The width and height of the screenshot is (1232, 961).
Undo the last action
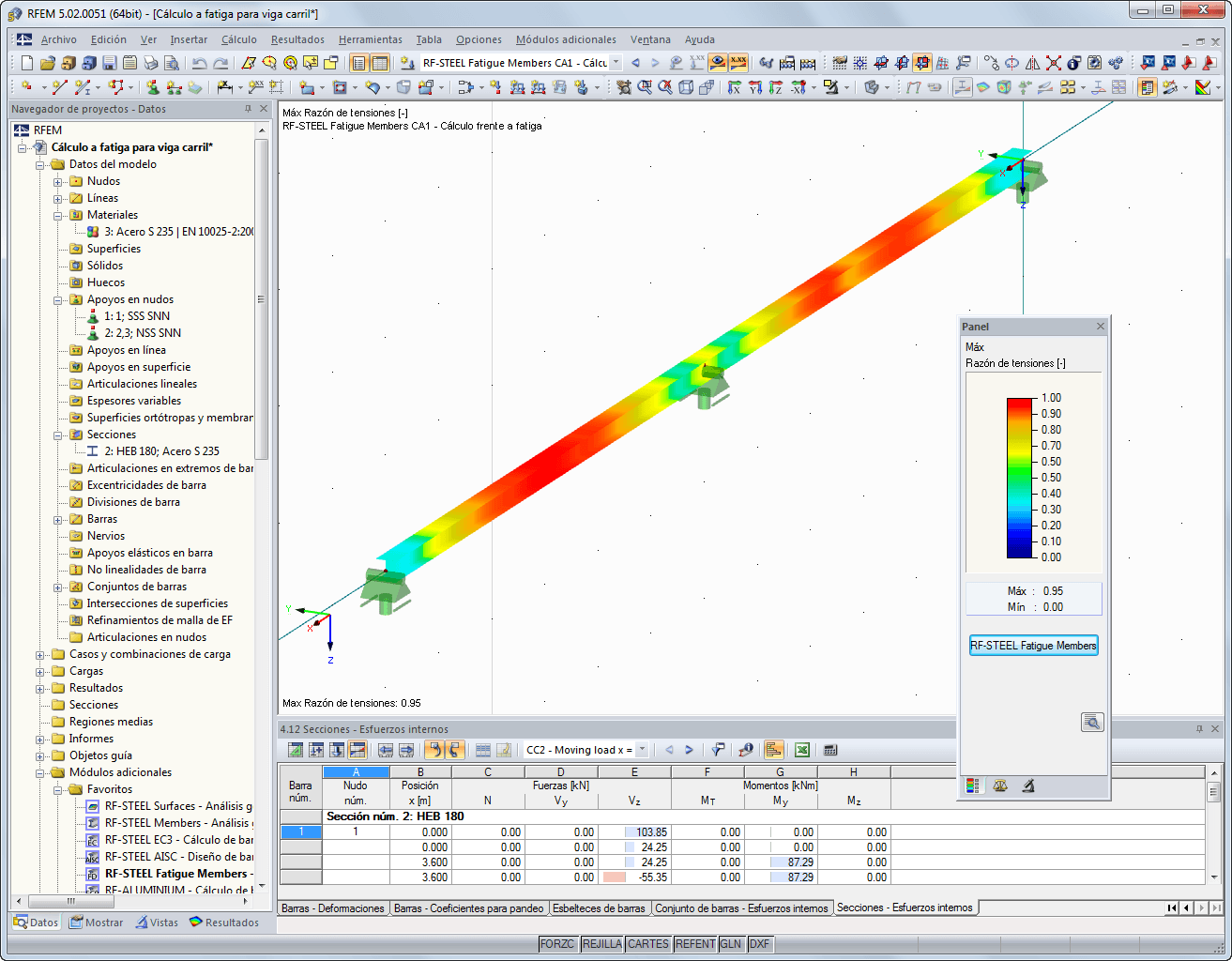click(x=199, y=63)
